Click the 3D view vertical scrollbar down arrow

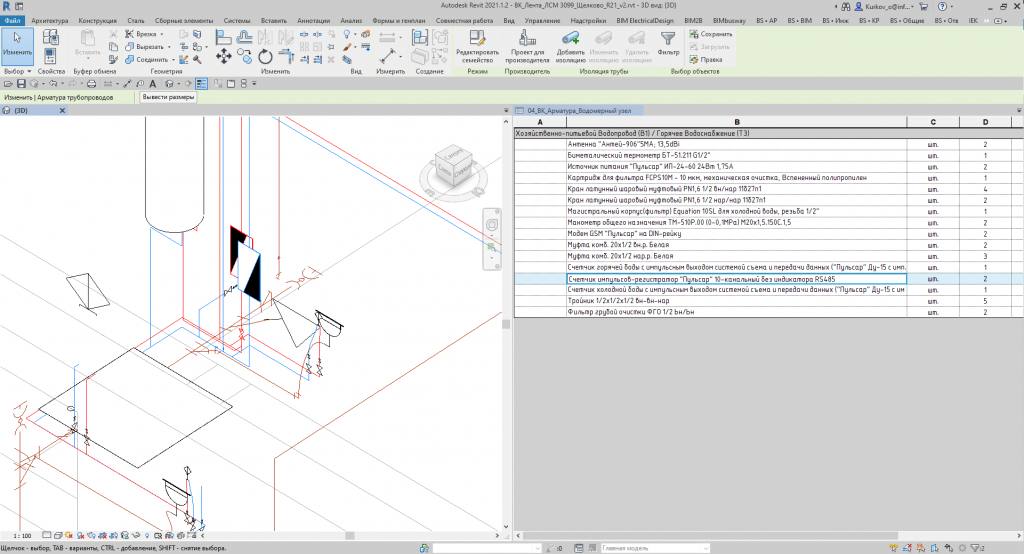pos(505,527)
